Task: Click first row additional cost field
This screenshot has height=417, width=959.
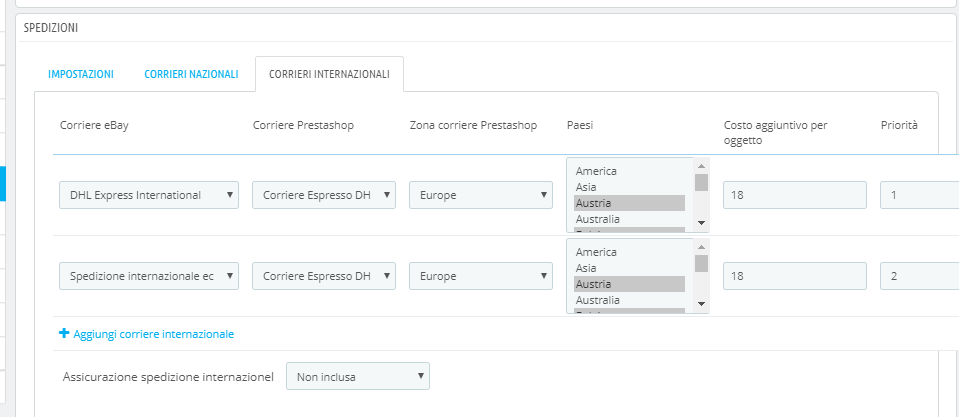Action: tap(795, 195)
